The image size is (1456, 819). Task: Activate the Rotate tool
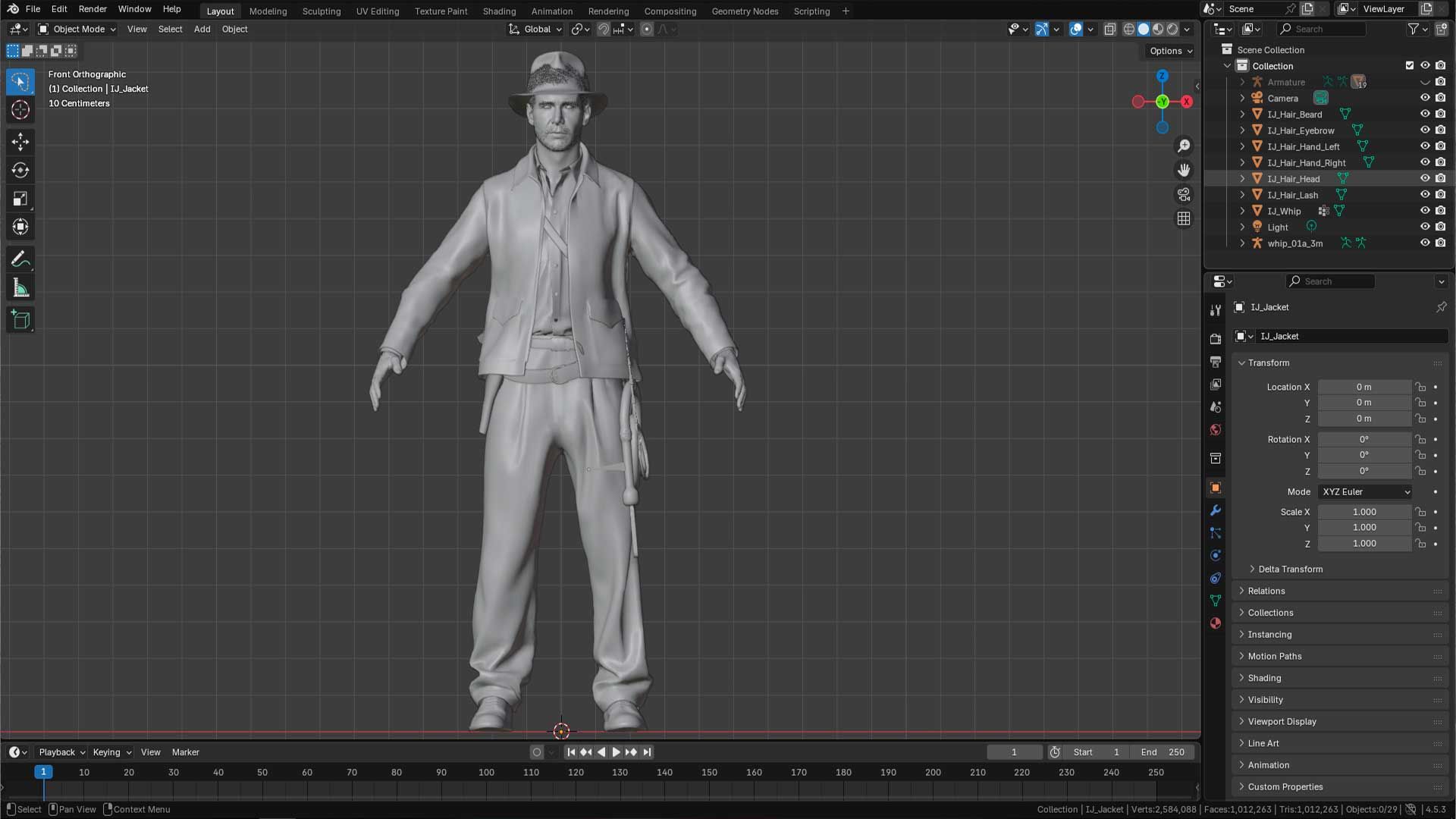(20, 171)
